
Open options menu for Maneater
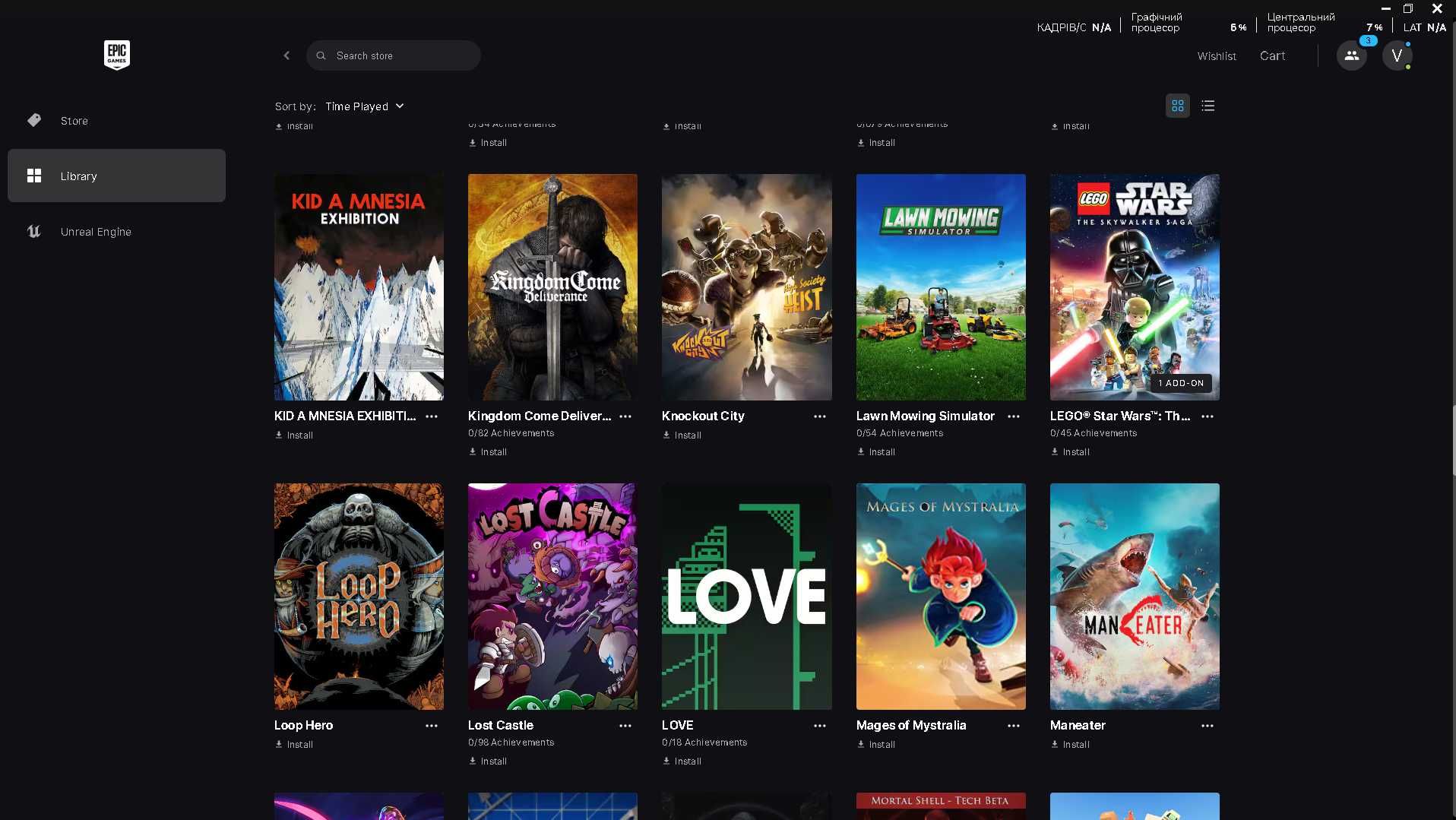click(1208, 726)
